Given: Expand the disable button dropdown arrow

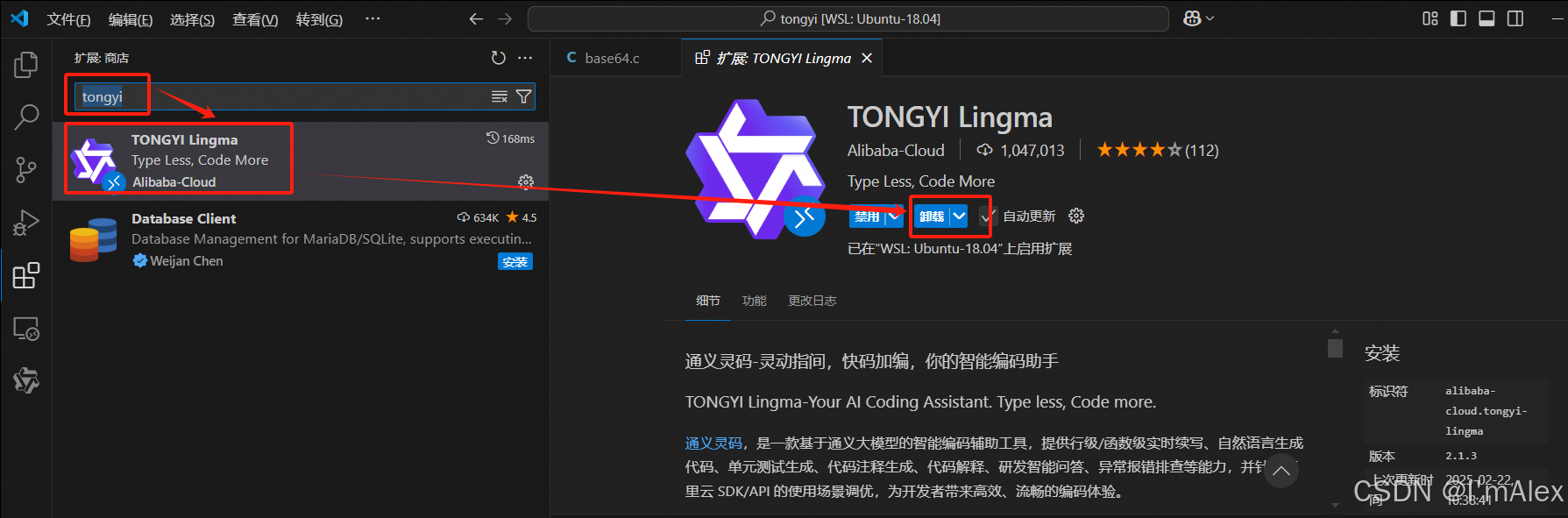Looking at the screenshot, I should 894,216.
